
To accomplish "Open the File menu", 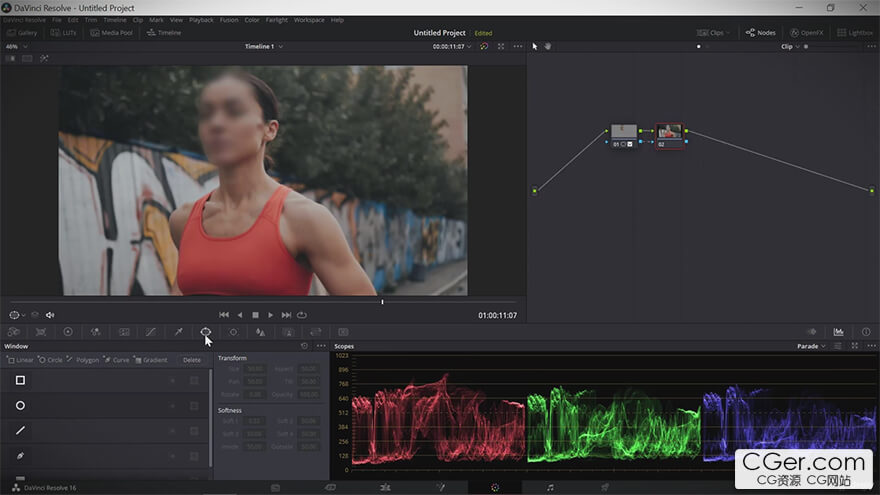I will (x=57, y=20).
